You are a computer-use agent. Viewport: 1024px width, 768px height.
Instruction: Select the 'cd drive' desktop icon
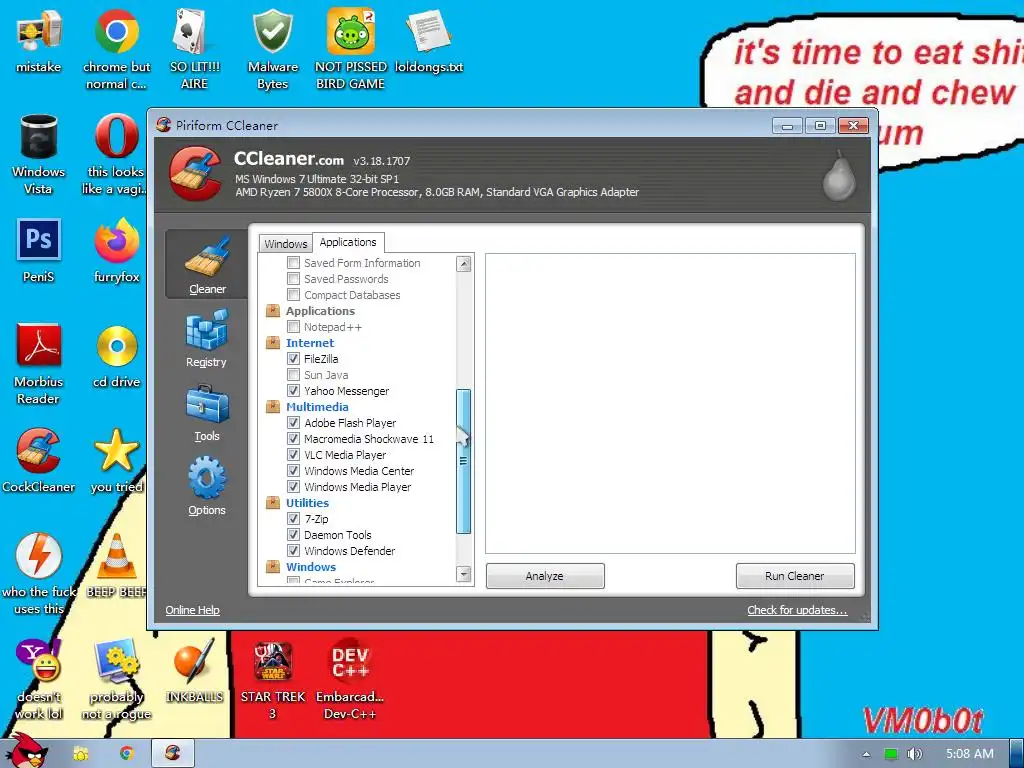click(x=116, y=357)
